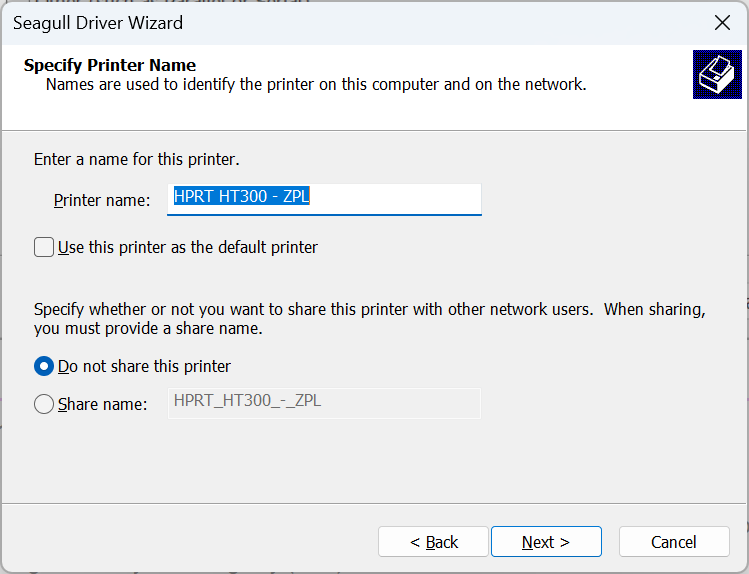The width and height of the screenshot is (749, 574).
Task: Tick the default printer checkbox box
Action: point(44,247)
